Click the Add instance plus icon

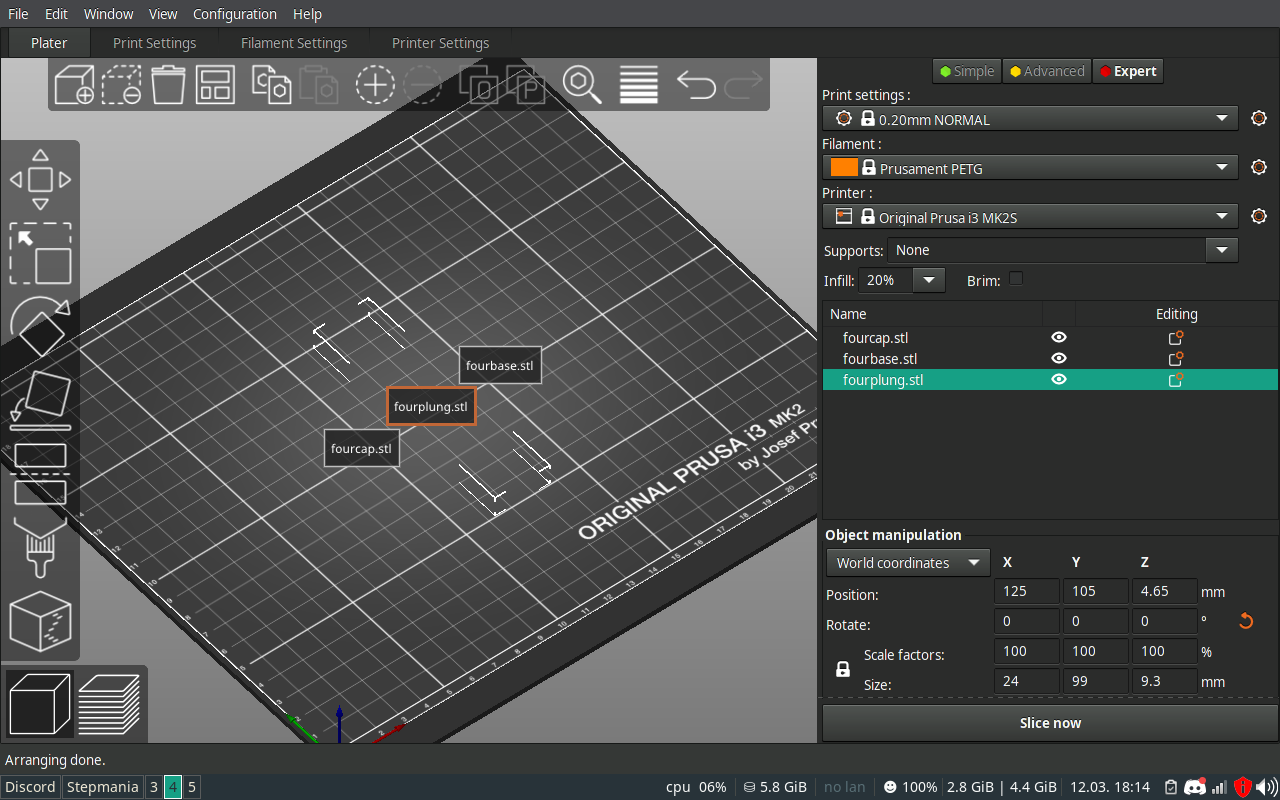375,84
